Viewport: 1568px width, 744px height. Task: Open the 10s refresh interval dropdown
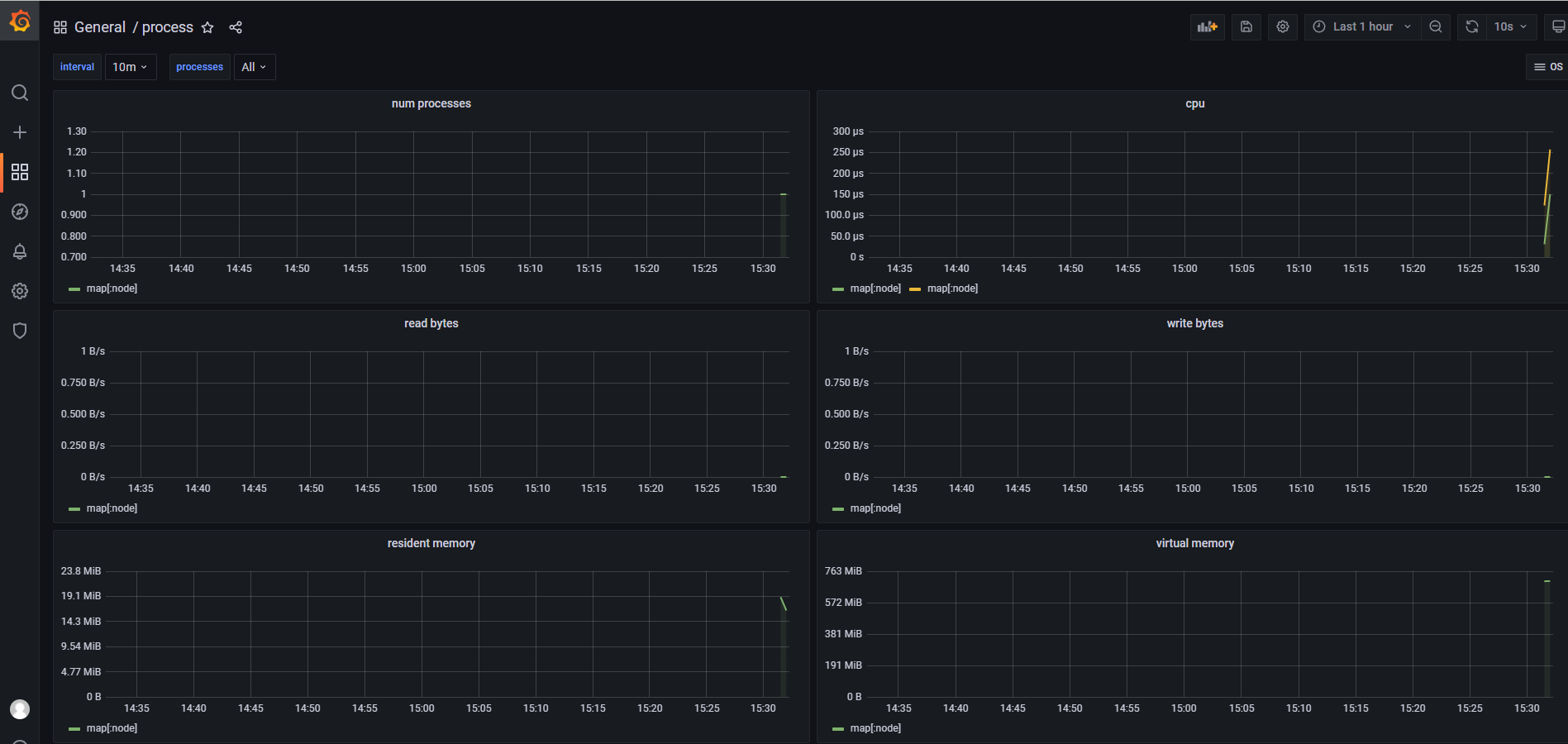pyautogui.click(x=1509, y=26)
